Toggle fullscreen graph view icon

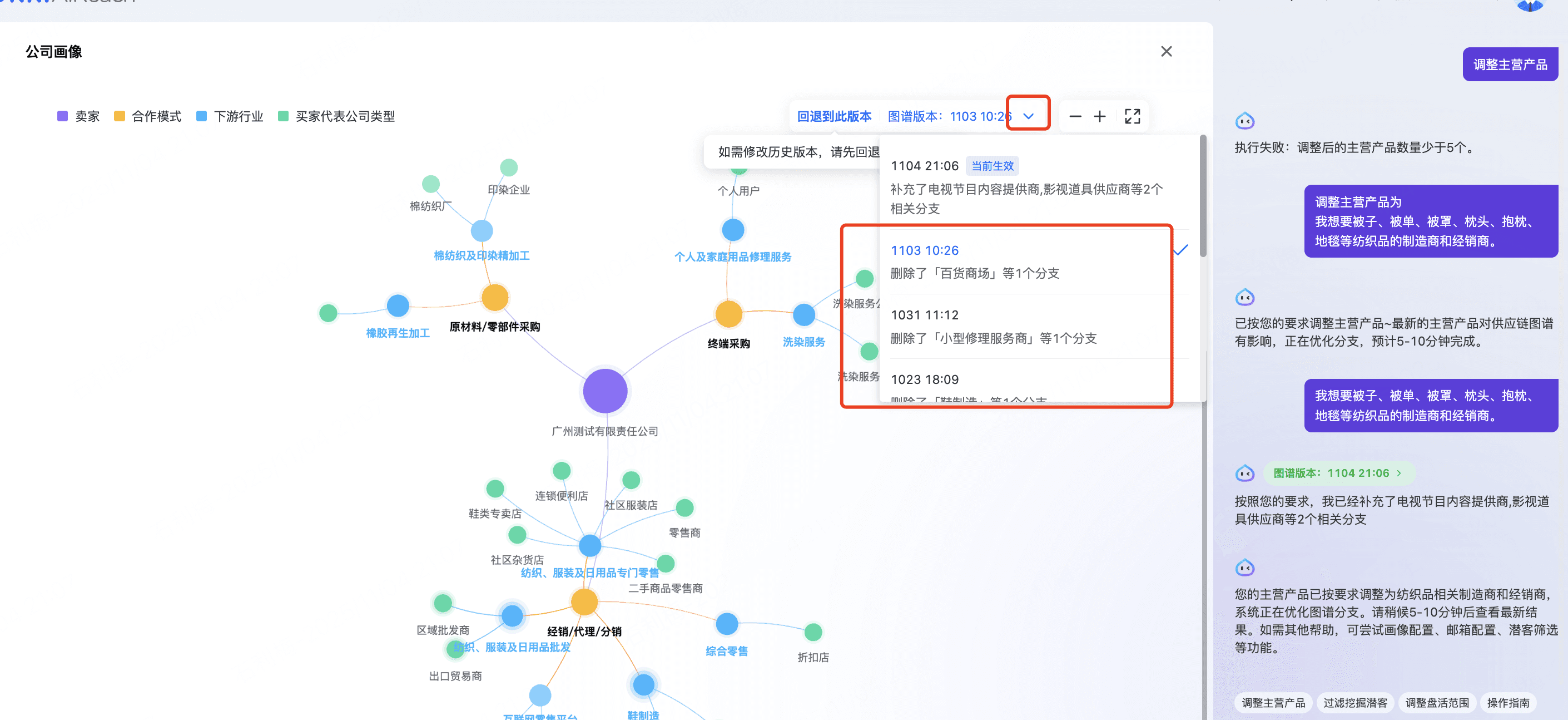tap(1132, 116)
